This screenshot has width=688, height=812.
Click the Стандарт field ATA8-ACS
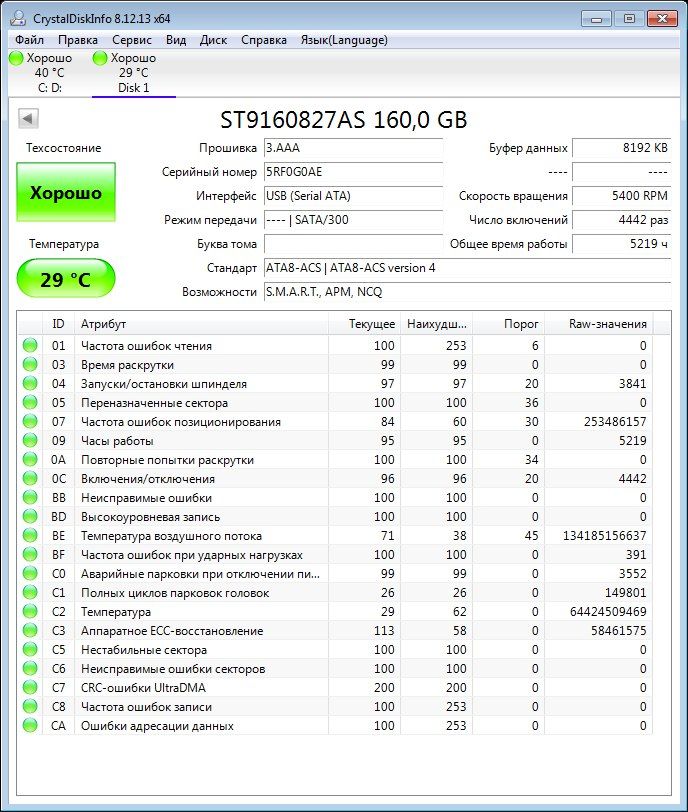[x=467, y=268]
